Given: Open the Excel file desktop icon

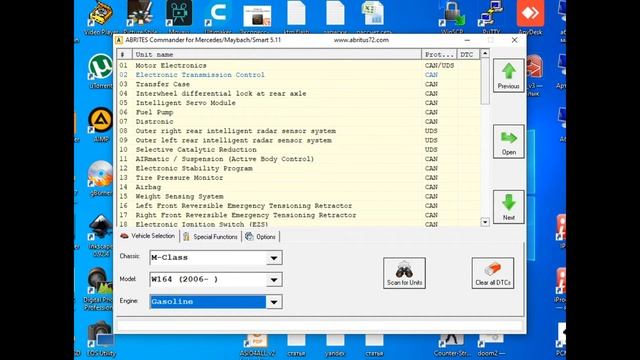Looking at the screenshot, I should click(374, 17).
